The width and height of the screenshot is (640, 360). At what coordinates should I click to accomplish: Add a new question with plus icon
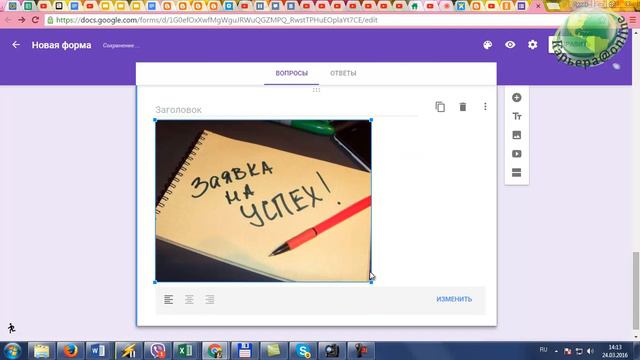coord(516,98)
